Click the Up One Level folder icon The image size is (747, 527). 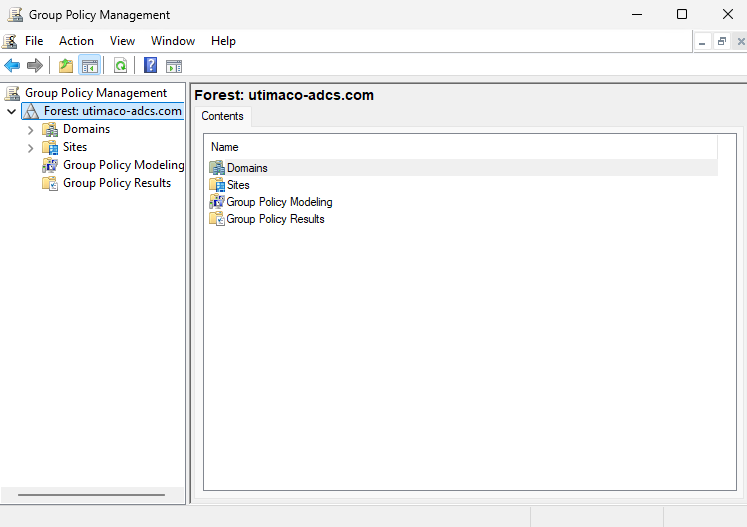click(66, 66)
